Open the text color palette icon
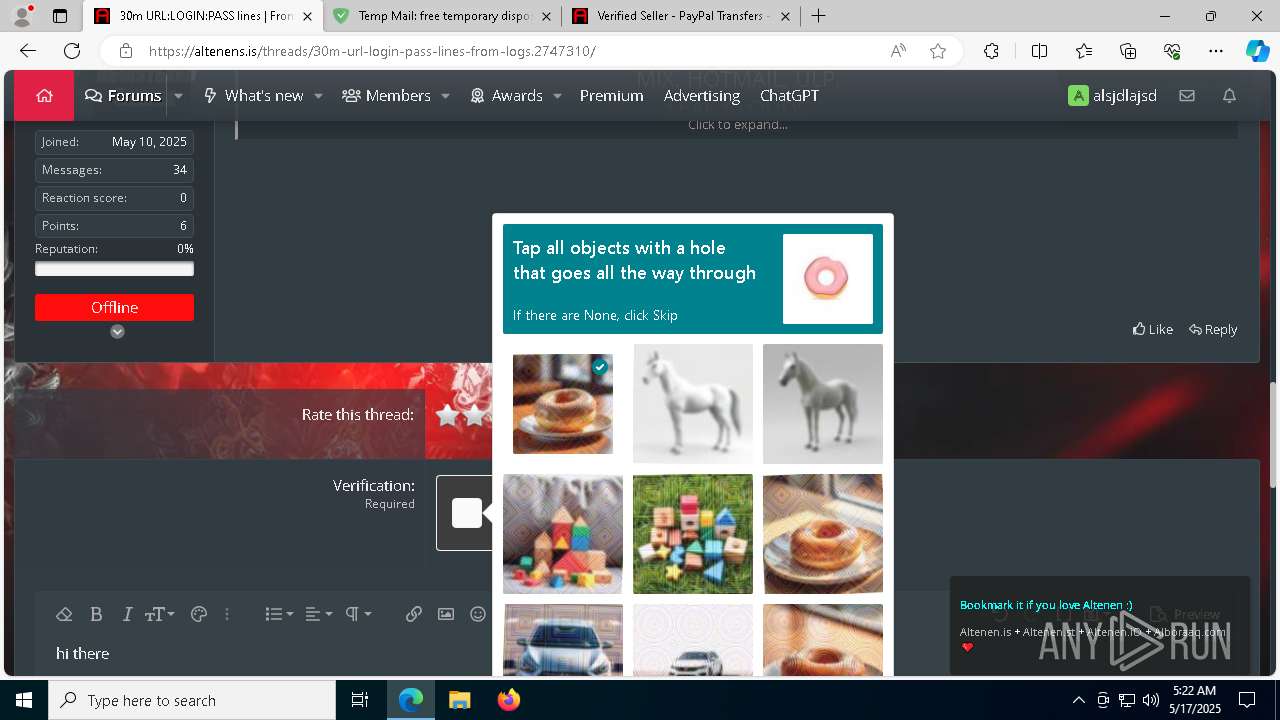Screen dimensions: 1280x720 click(x=199, y=614)
